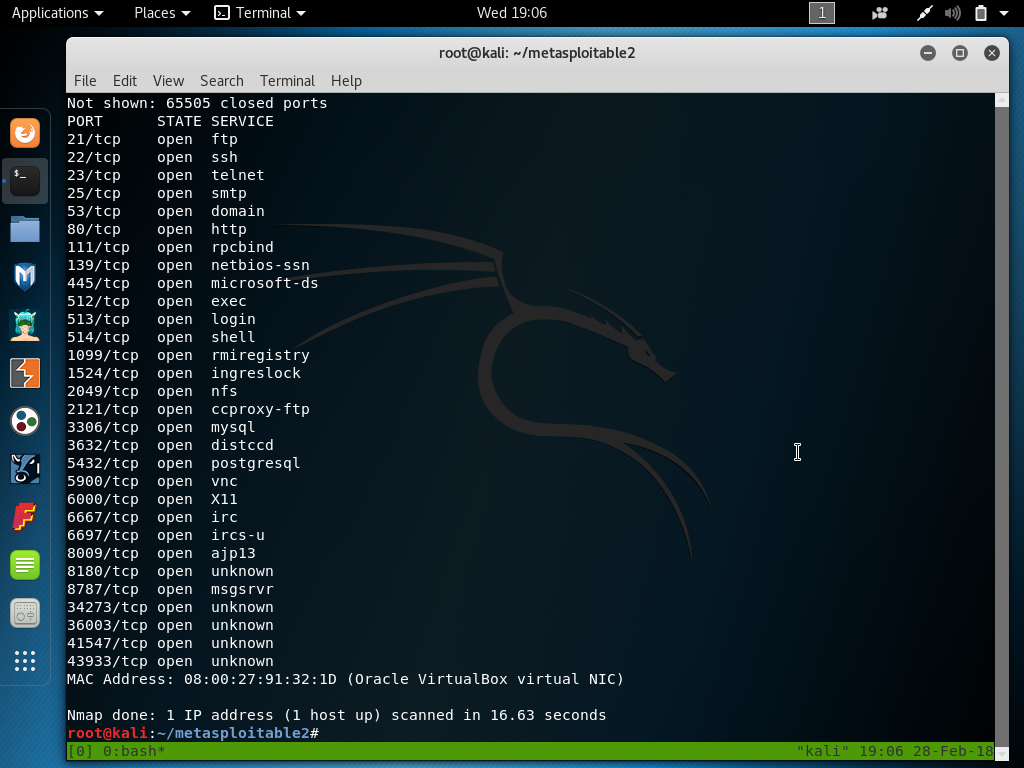The height and width of the screenshot is (768, 1024).
Task: Open the Terminal menu in menubar
Action: [287, 81]
